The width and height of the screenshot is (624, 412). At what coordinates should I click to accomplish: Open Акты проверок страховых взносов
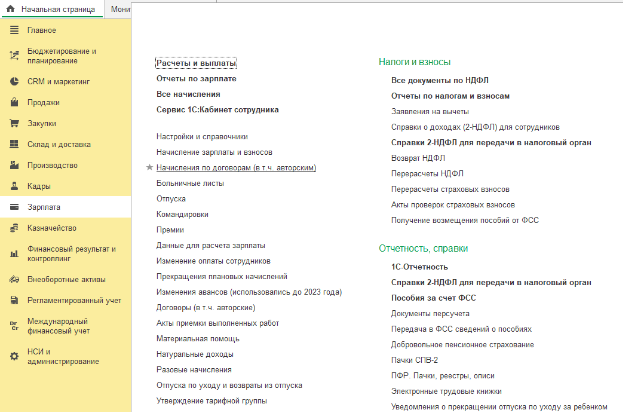pos(453,205)
